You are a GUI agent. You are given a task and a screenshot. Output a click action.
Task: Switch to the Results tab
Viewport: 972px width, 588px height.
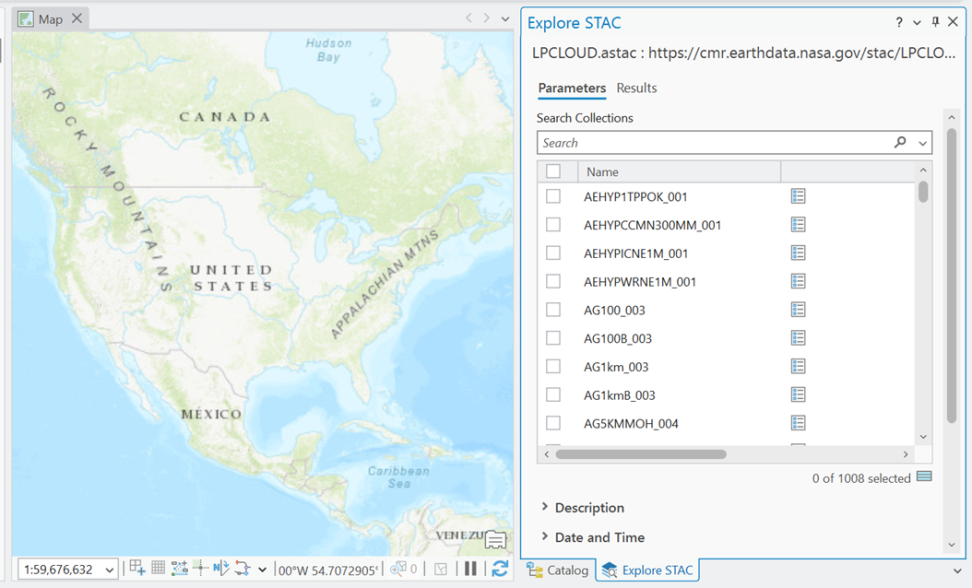(x=637, y=88)
